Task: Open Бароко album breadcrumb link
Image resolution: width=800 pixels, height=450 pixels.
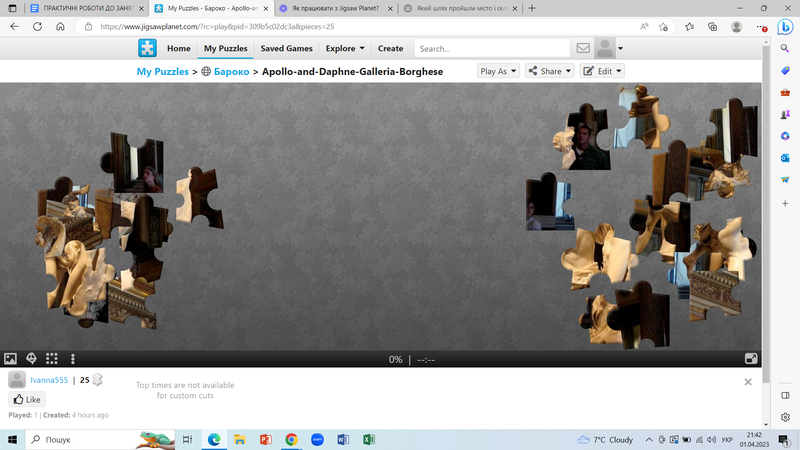Action: pyautogui.click(x=231, y=71)
